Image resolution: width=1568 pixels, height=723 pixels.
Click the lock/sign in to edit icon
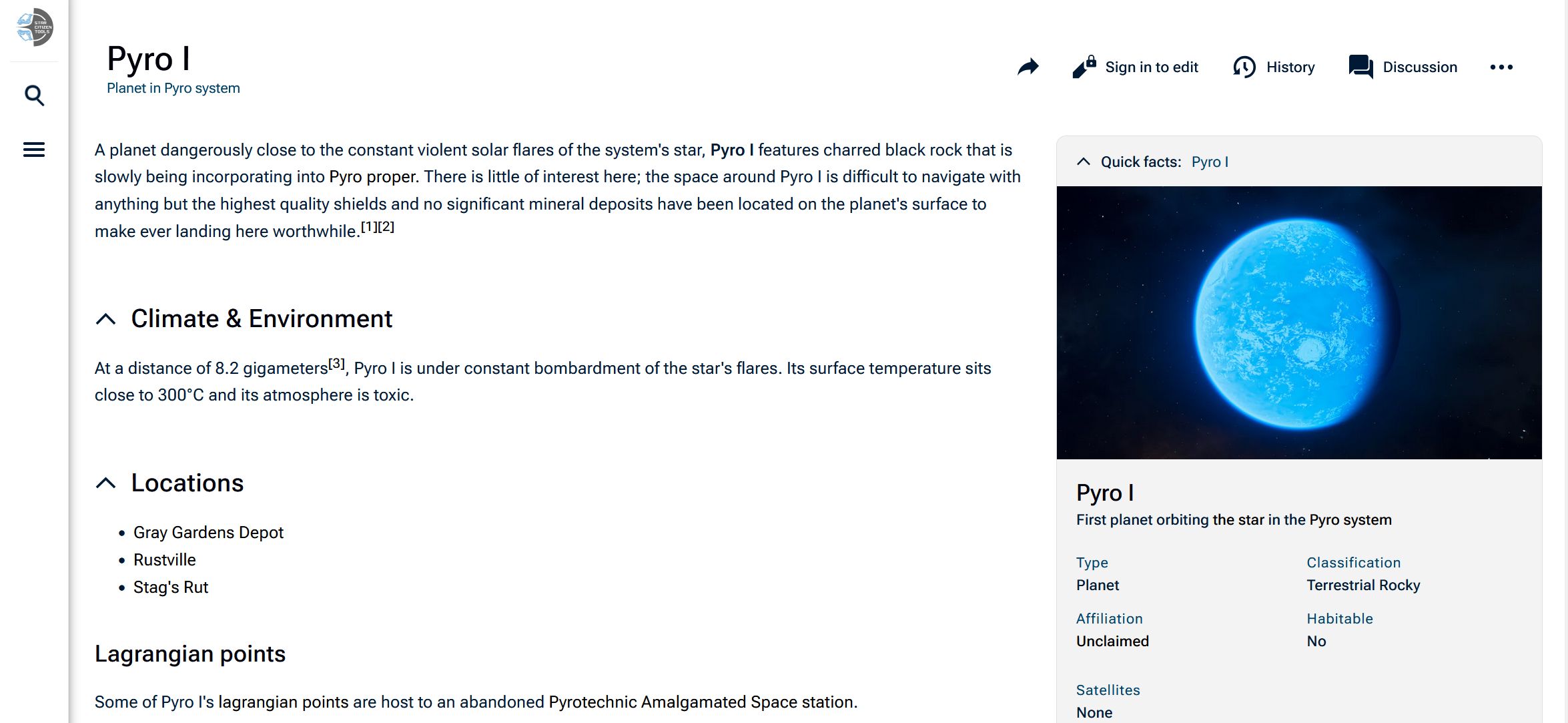coord(1084,66)
